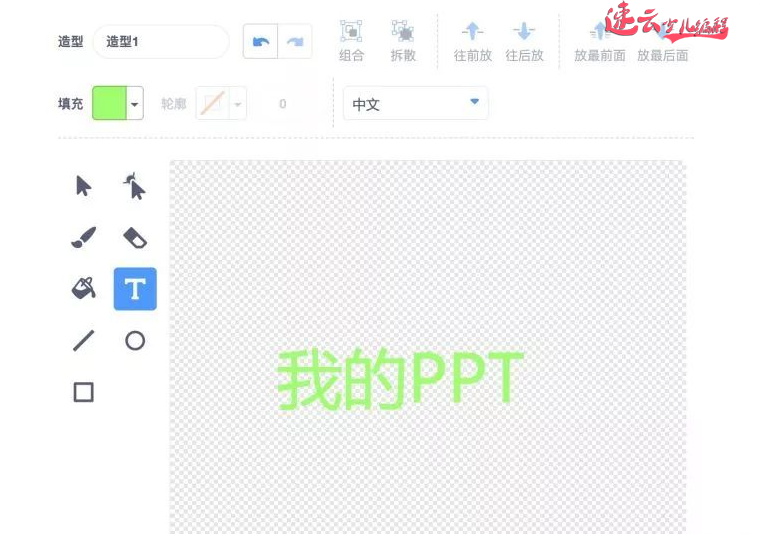Move object forward with 往前放
760x534 pixels.
[x=473, y=41]
